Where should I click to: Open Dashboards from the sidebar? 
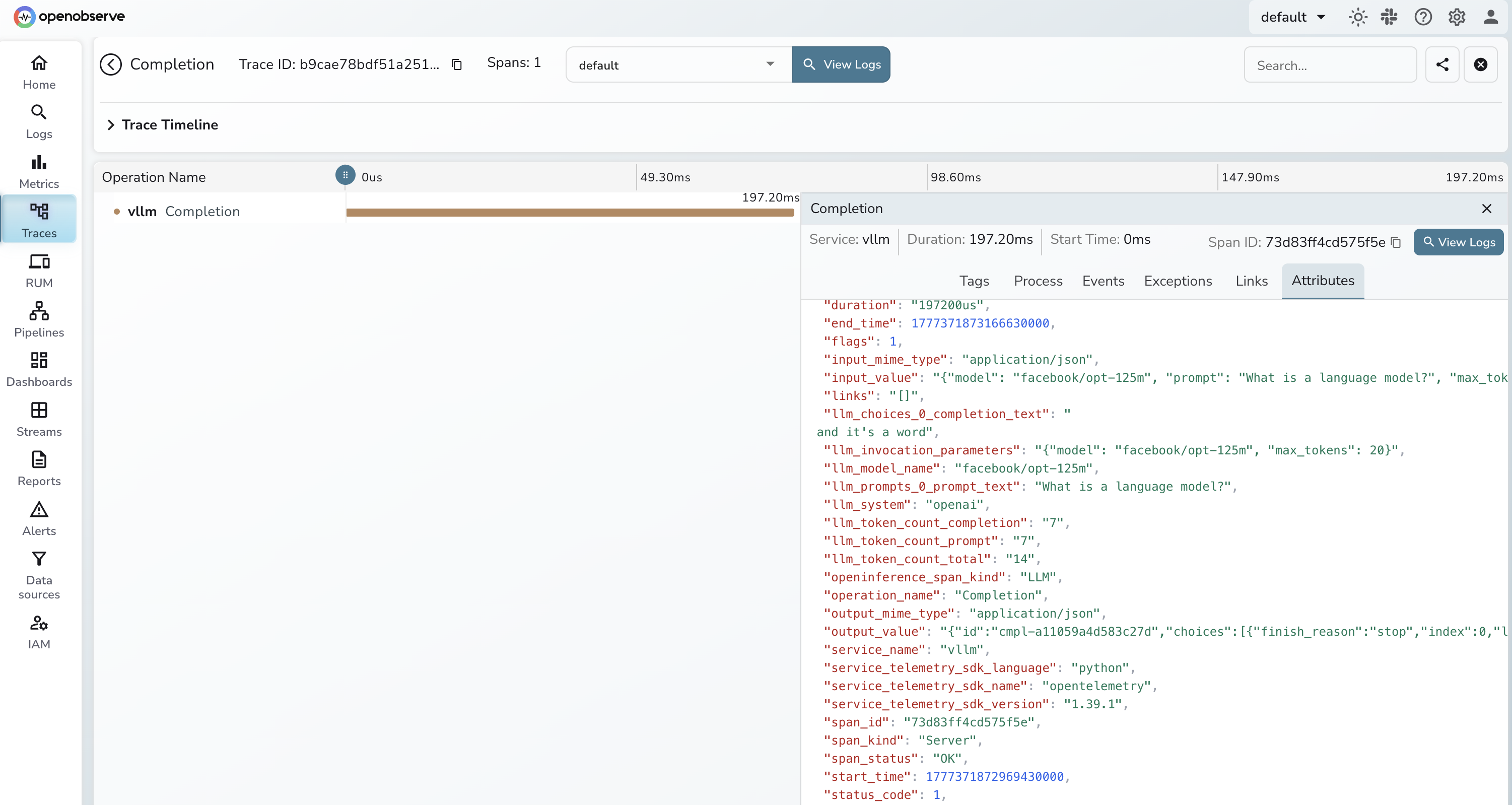click(x=39, y=368)
